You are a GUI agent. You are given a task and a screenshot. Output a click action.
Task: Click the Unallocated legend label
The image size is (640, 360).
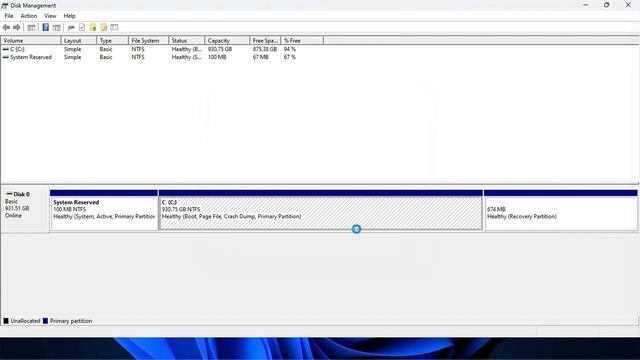click(25, 321)
